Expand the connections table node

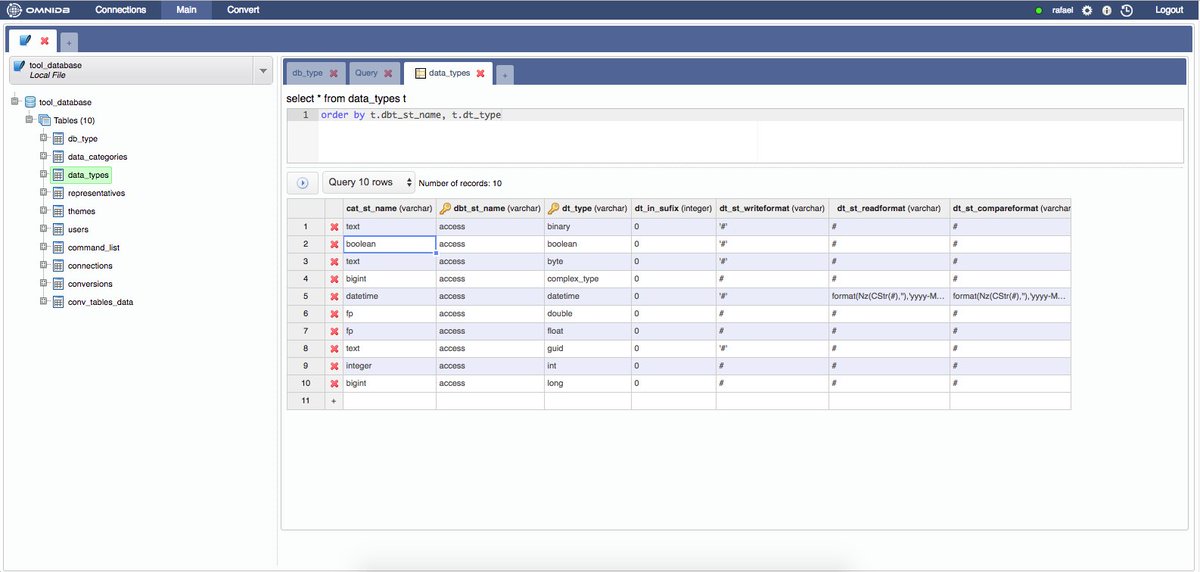[43, 265]
